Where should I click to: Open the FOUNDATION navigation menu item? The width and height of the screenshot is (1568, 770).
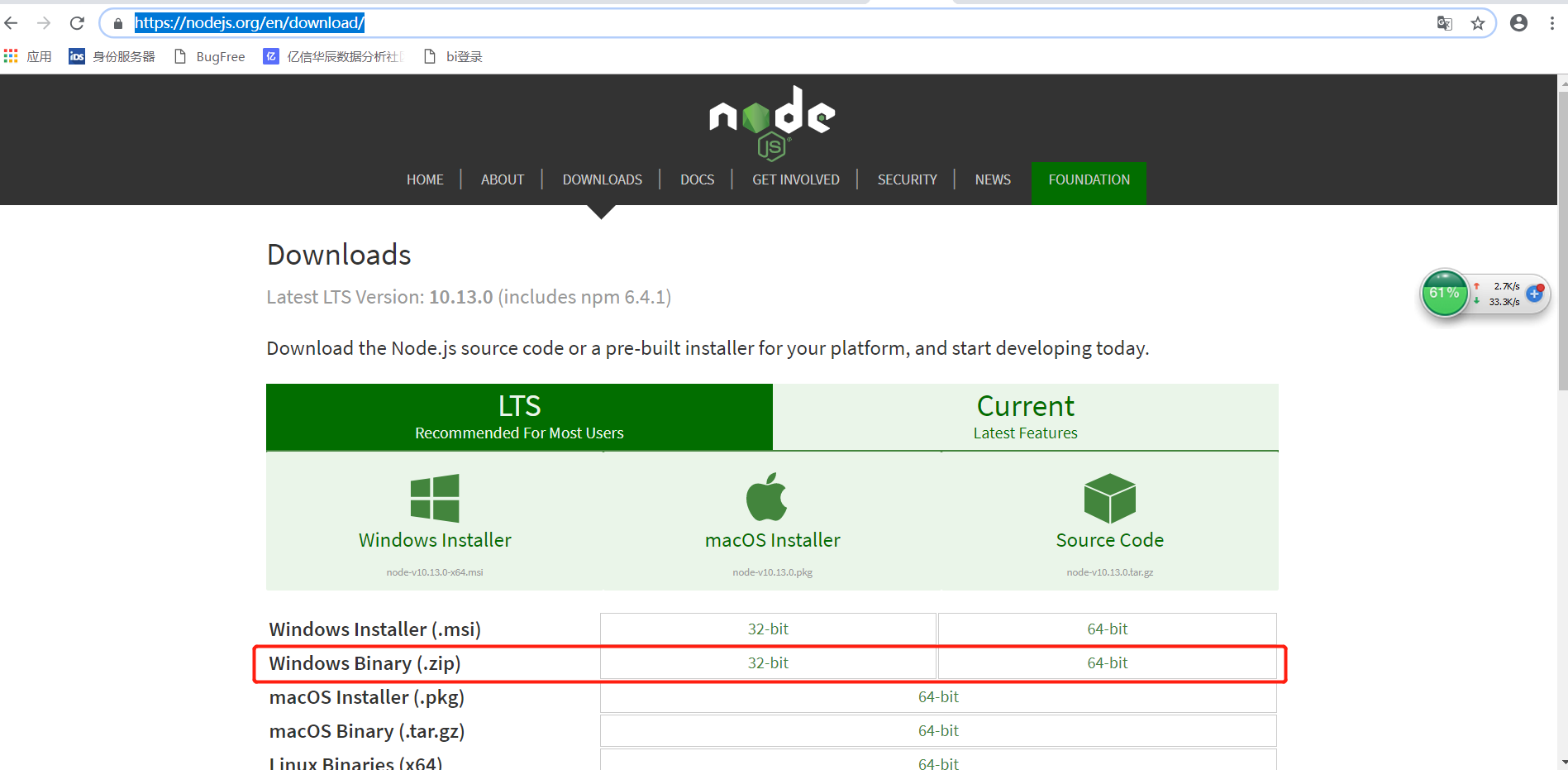1089,179
